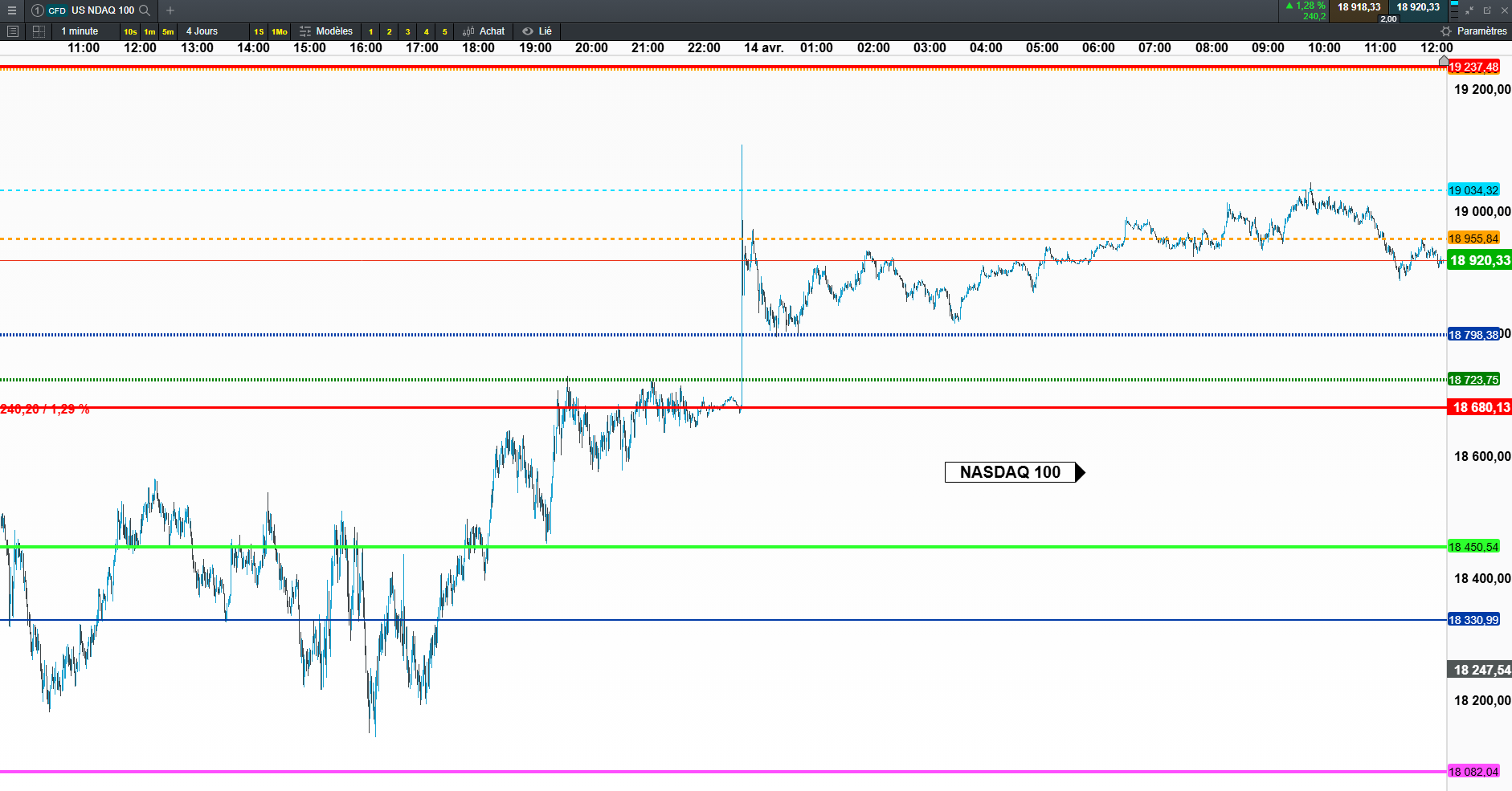Viewport: 1512px width, 791px height.
Task: Click the magenta 18 082,04 level label
Action: [1473, 772]
